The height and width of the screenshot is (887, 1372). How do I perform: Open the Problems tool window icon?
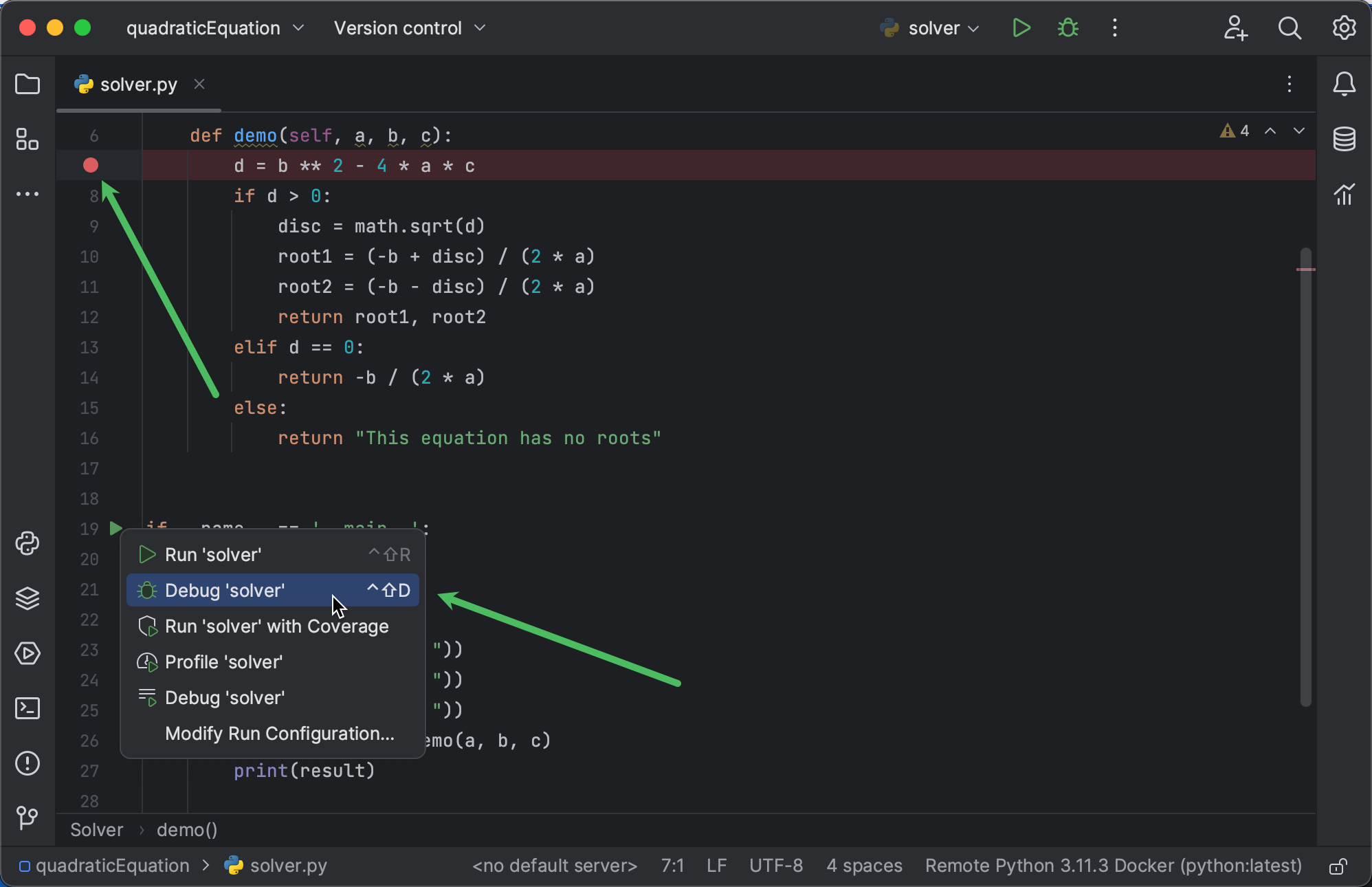(x=27, y=763)
